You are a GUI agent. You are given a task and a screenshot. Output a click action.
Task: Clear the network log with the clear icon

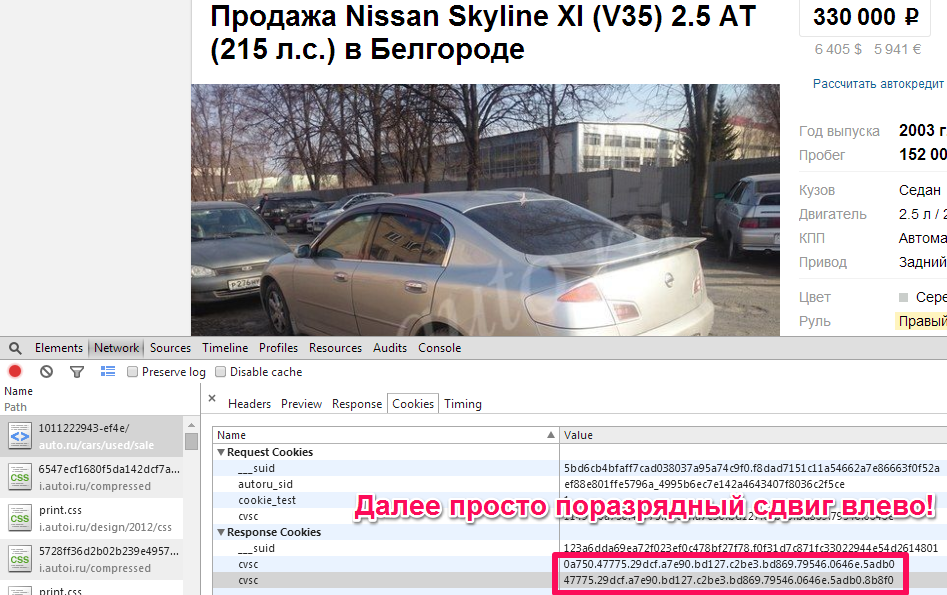[x=47, y=371]
